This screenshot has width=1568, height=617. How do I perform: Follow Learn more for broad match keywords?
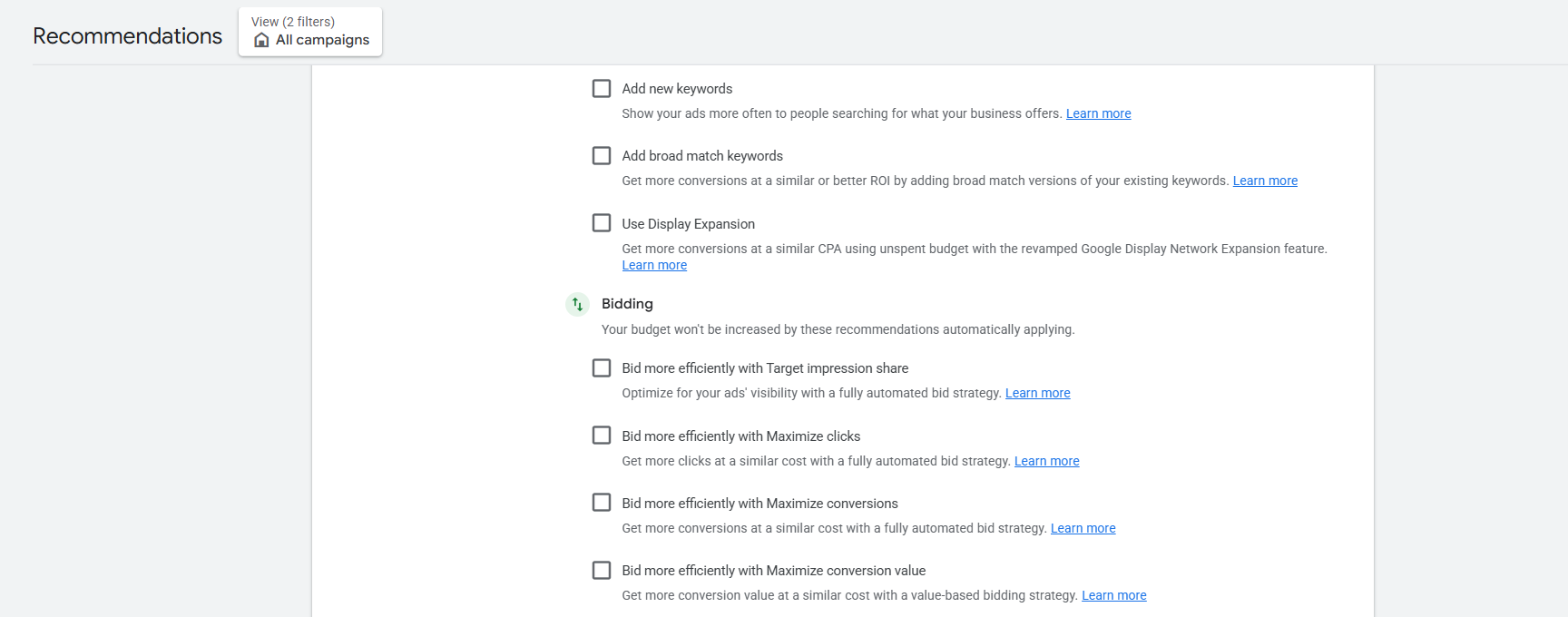[1265, 181]
